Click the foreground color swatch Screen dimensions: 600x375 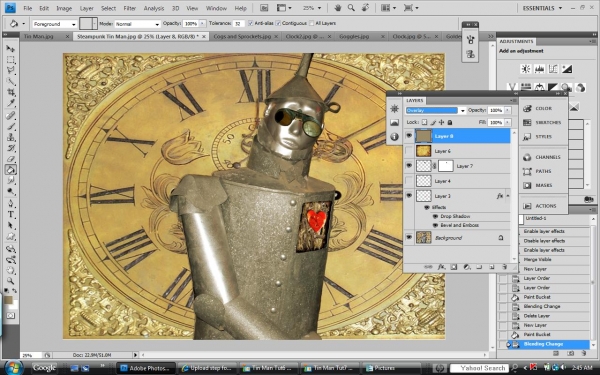tap(8, 300)
